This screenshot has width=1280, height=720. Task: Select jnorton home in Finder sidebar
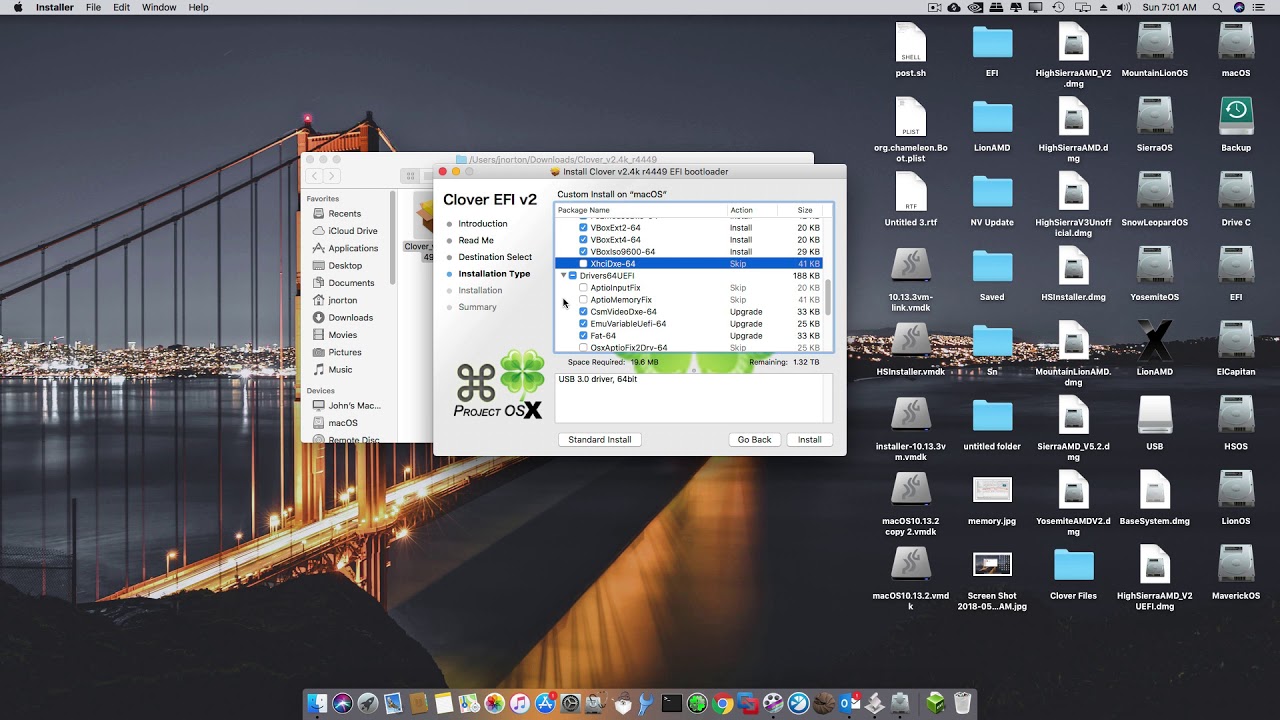(x=342, y=300)
